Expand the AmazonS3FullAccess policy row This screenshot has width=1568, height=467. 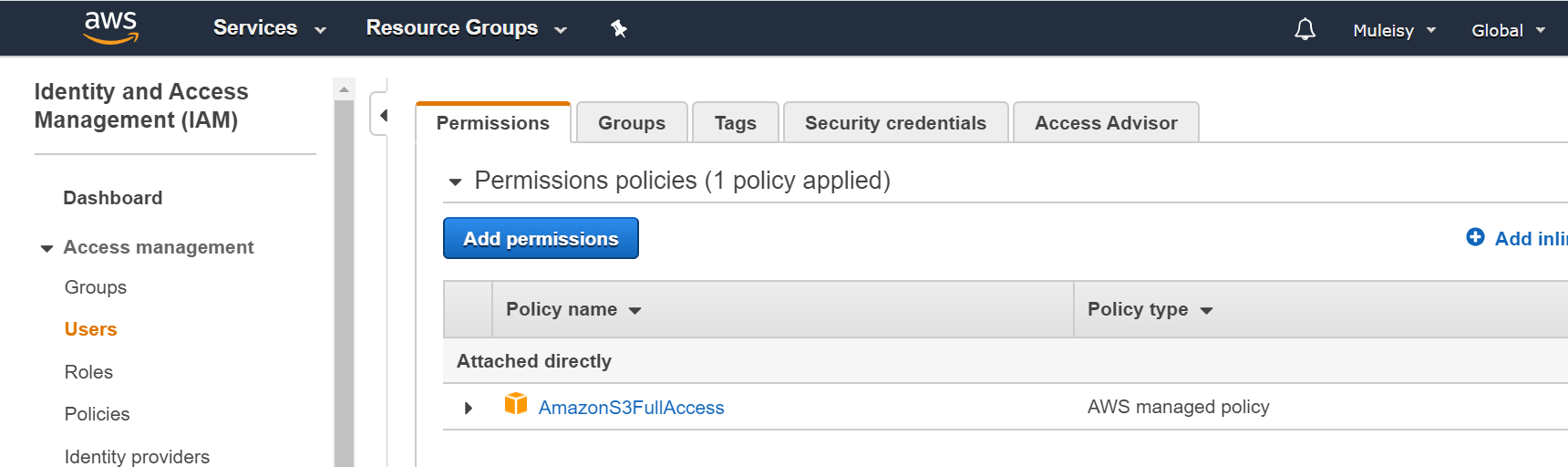468,408
